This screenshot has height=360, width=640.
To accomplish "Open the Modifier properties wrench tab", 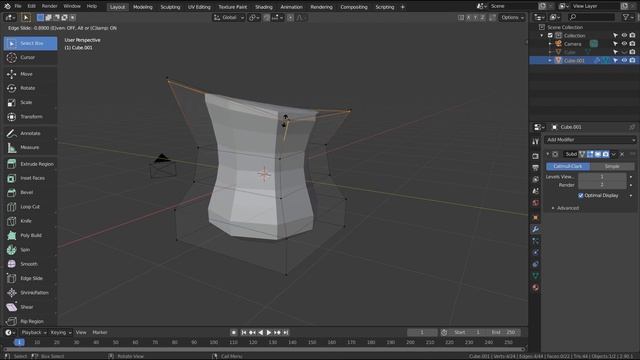I will [536, 229].
